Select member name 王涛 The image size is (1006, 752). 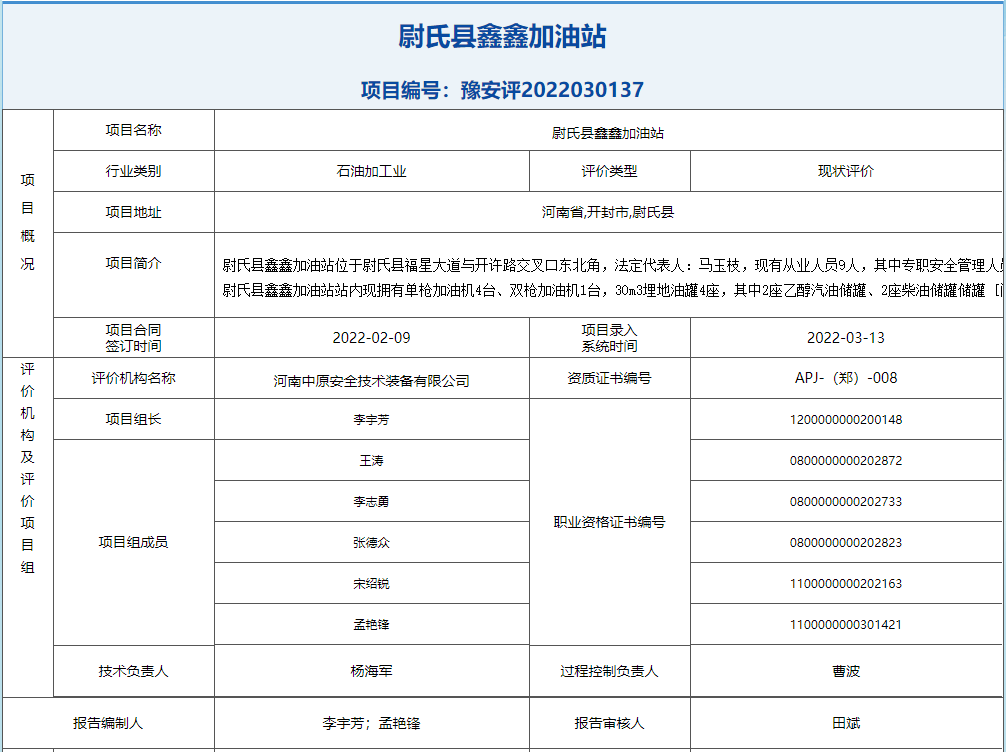point(371,461)
